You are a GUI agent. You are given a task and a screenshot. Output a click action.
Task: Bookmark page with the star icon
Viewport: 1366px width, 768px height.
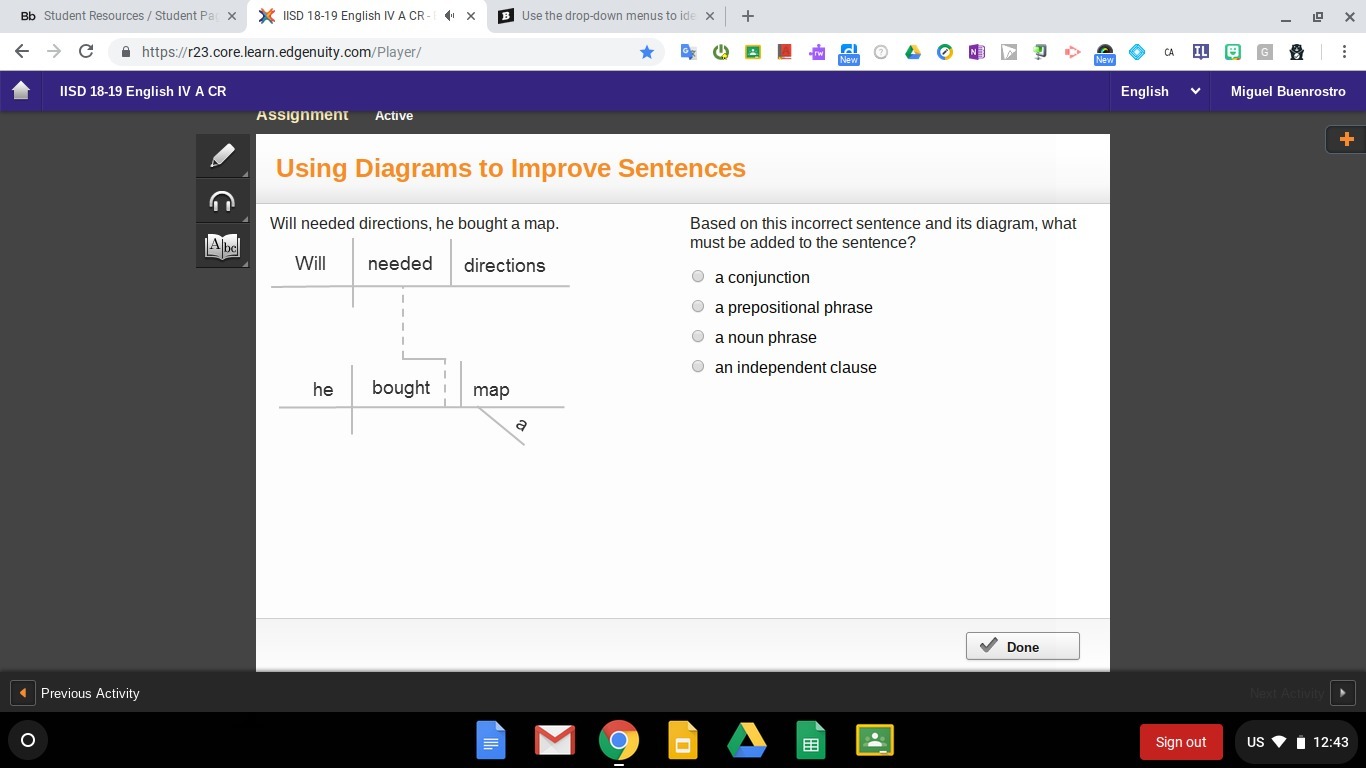647,52
